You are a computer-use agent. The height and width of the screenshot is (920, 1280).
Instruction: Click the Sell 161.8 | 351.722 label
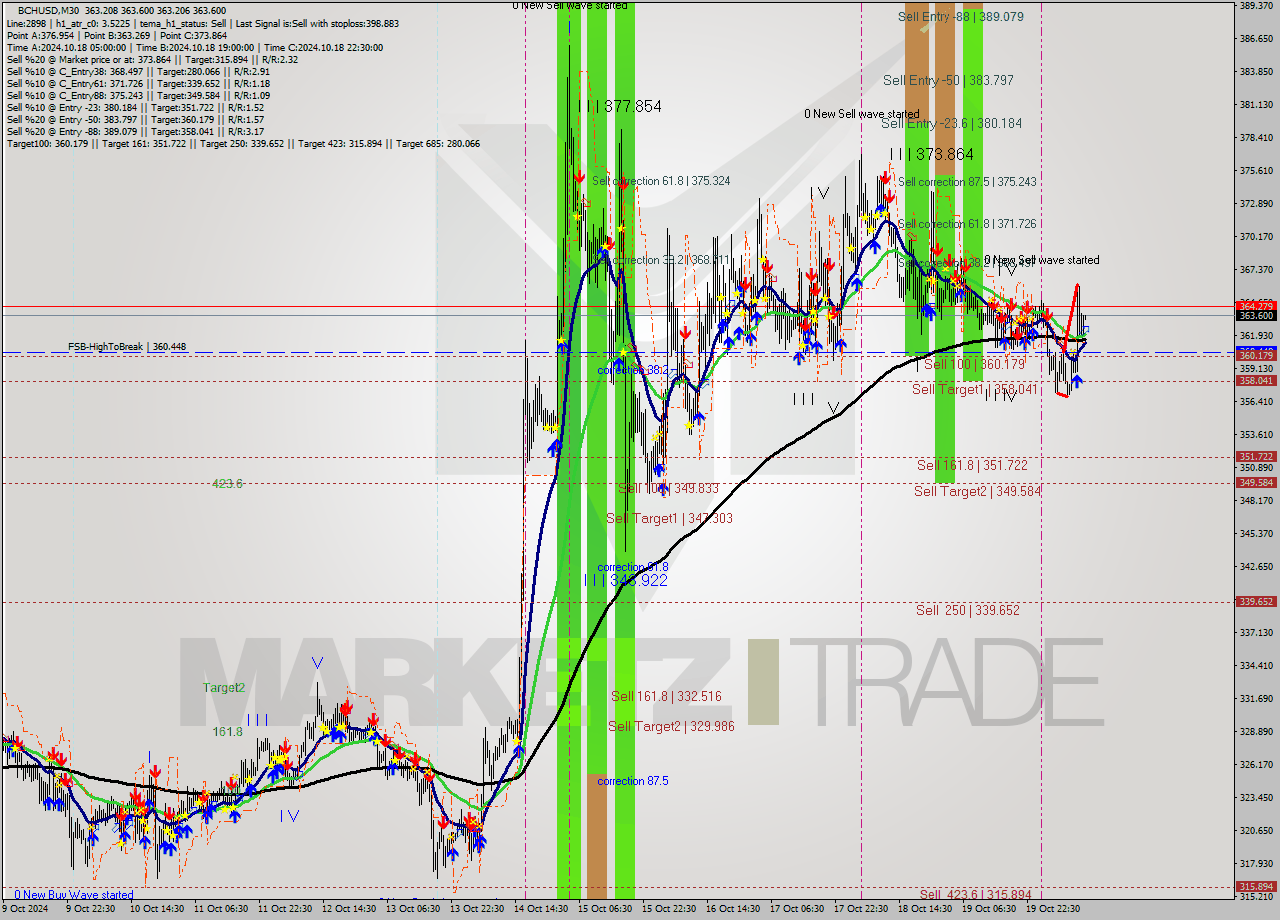972,465
